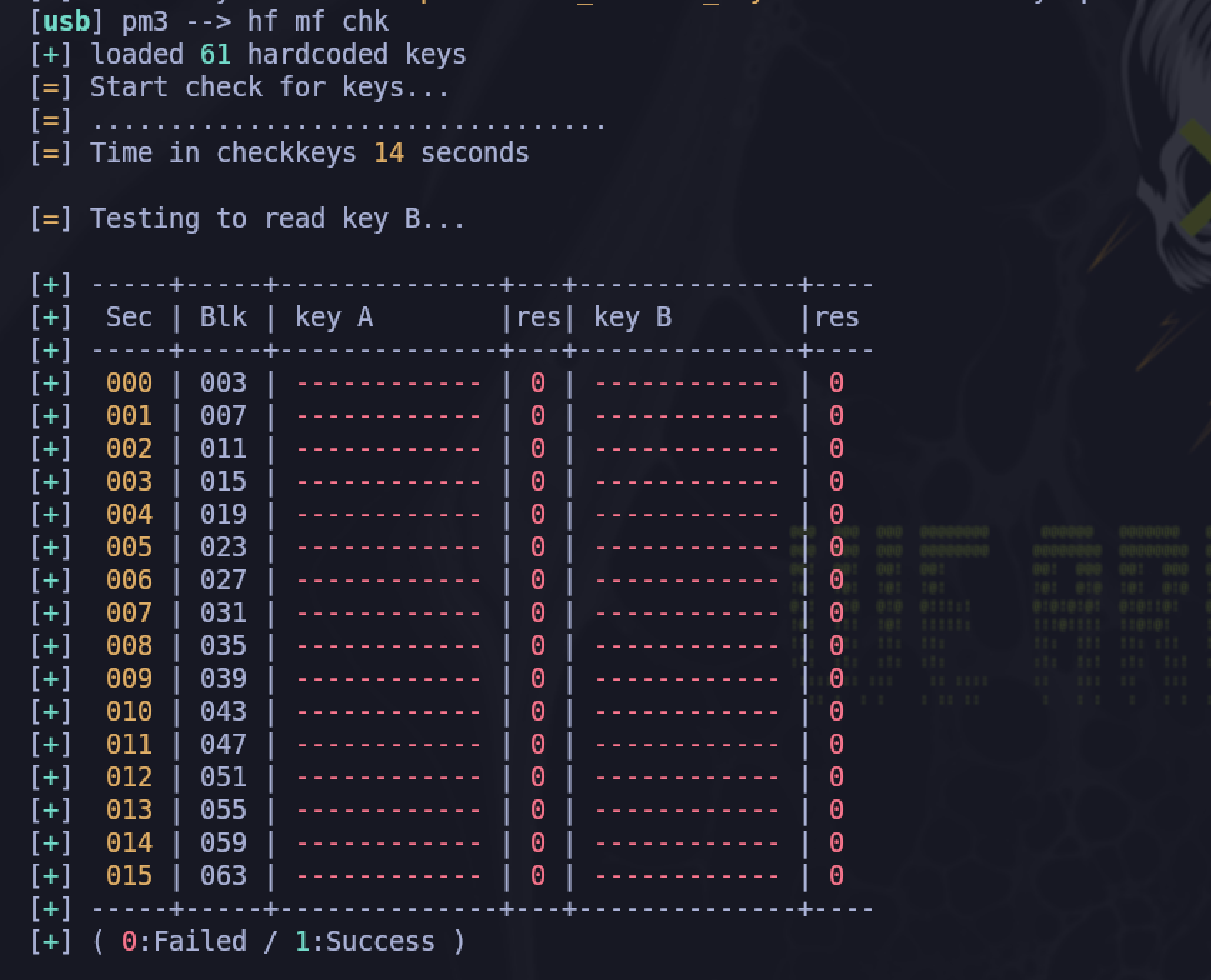1211x980 pixels.
Task: Click the number 61 in loaded keys line
Action: point(215,54)
